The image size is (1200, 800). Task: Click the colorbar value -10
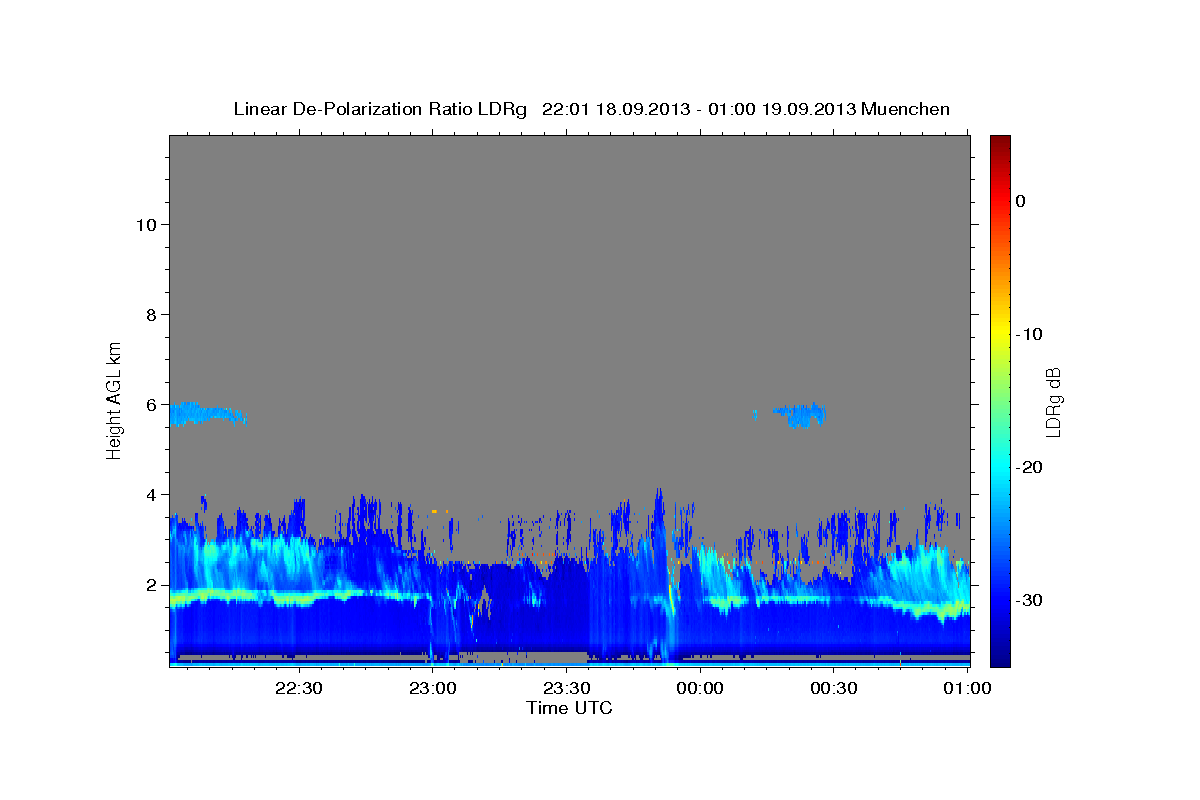pyautogui.click(x=1029, y=334)
